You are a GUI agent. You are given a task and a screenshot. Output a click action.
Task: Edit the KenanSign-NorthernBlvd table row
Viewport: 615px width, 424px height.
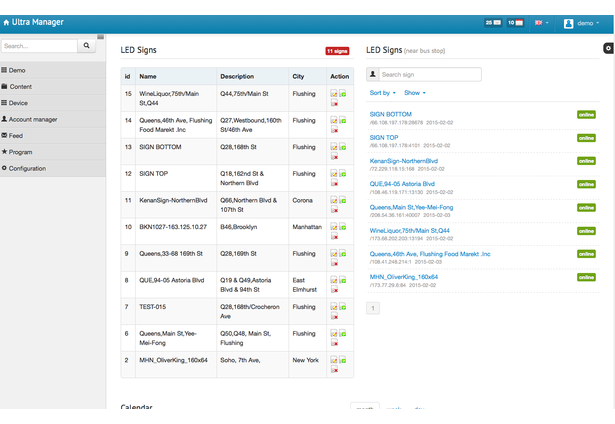pos(334,200)
